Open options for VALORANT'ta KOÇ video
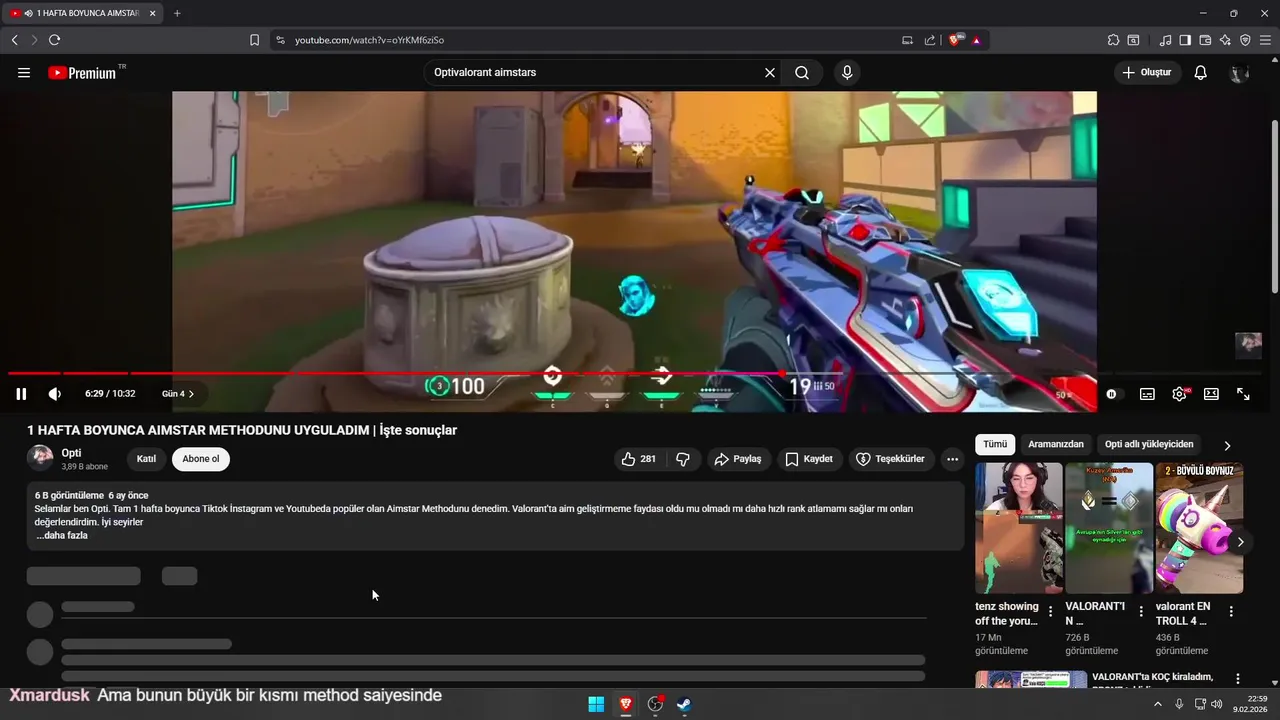Image resolution: width=1280 pixels, height=720 pixels. click(1237, 679)
